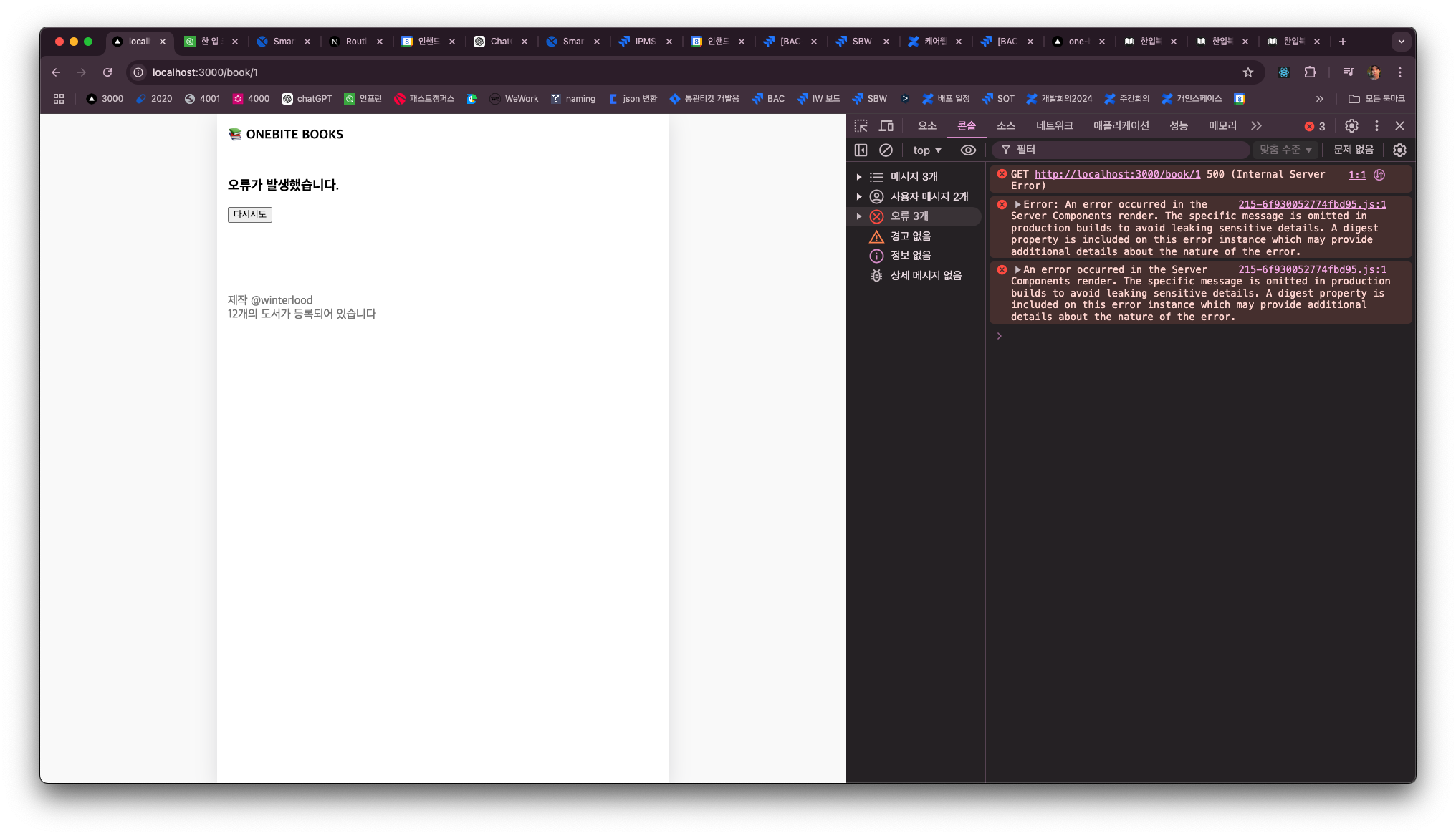Expand the 메시지 3개 group
Viewport: 1456px width, 836px height.
pos(859,176)
